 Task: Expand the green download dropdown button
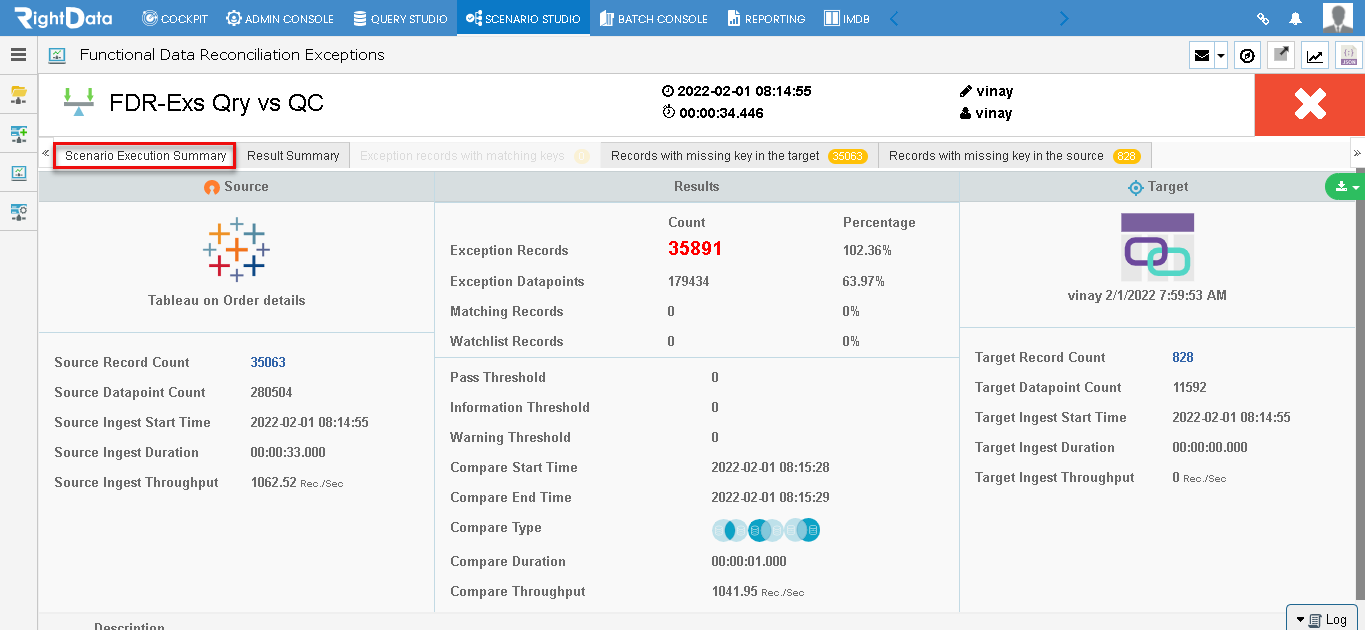pos(1344,187)
